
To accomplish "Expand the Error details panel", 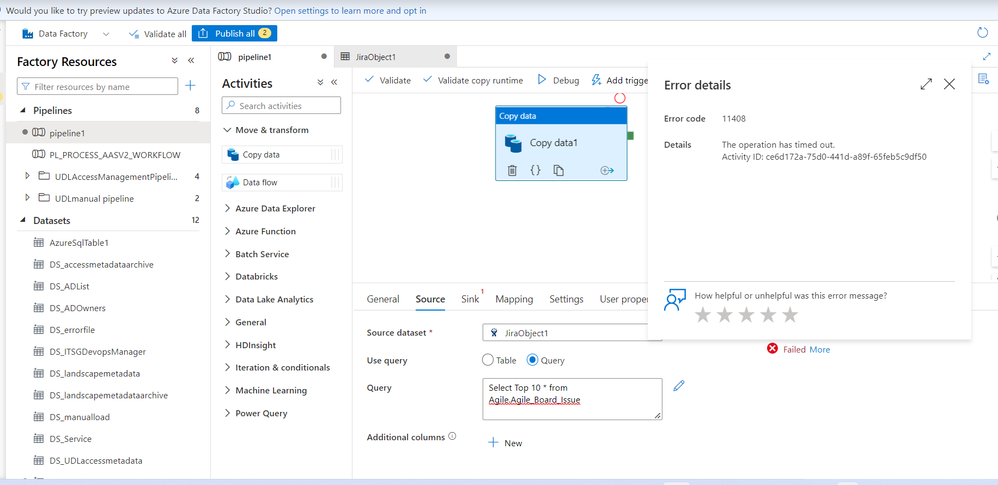I will [x=926, y=84].
